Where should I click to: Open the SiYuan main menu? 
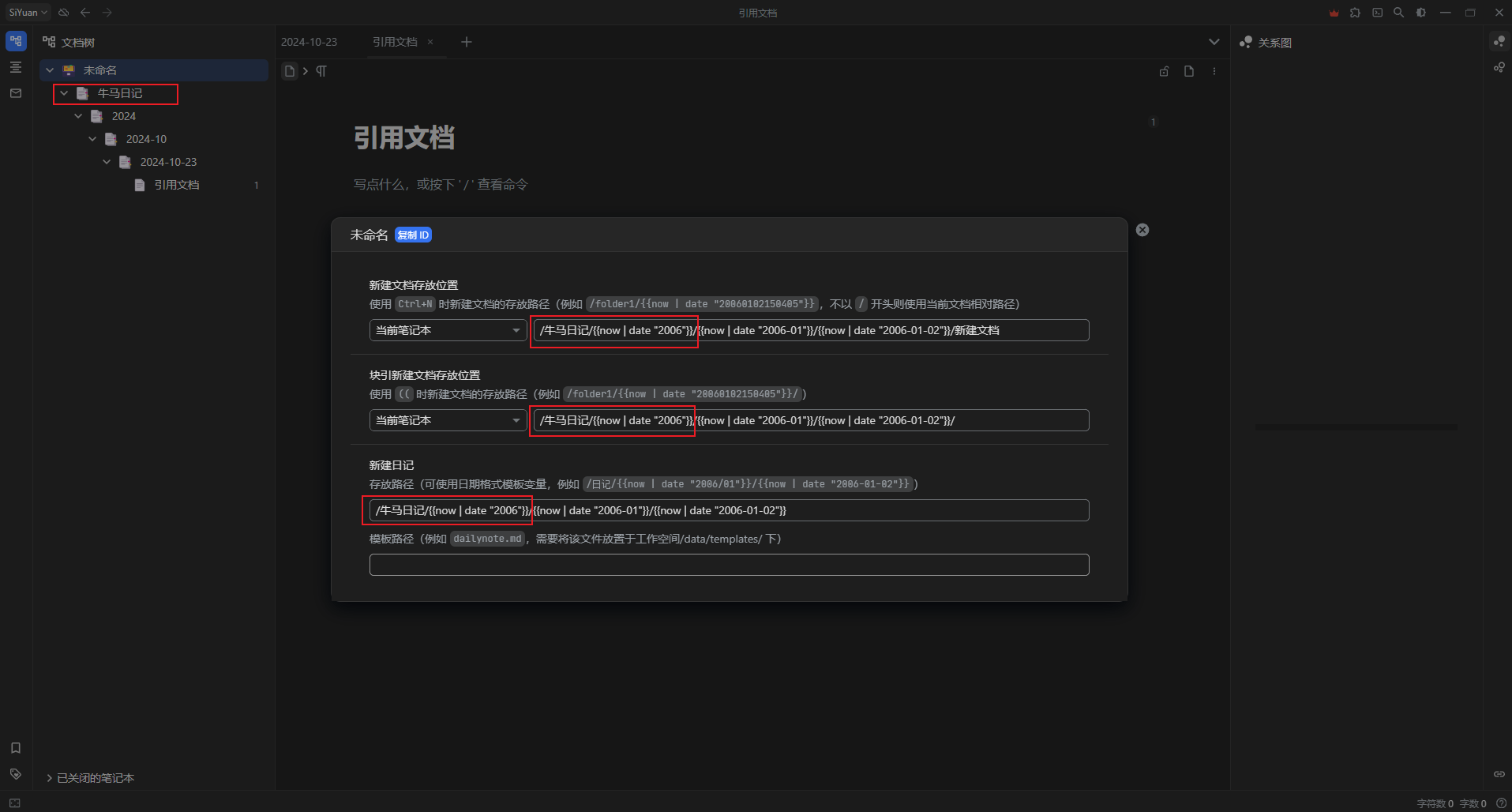tap(28, 13)
